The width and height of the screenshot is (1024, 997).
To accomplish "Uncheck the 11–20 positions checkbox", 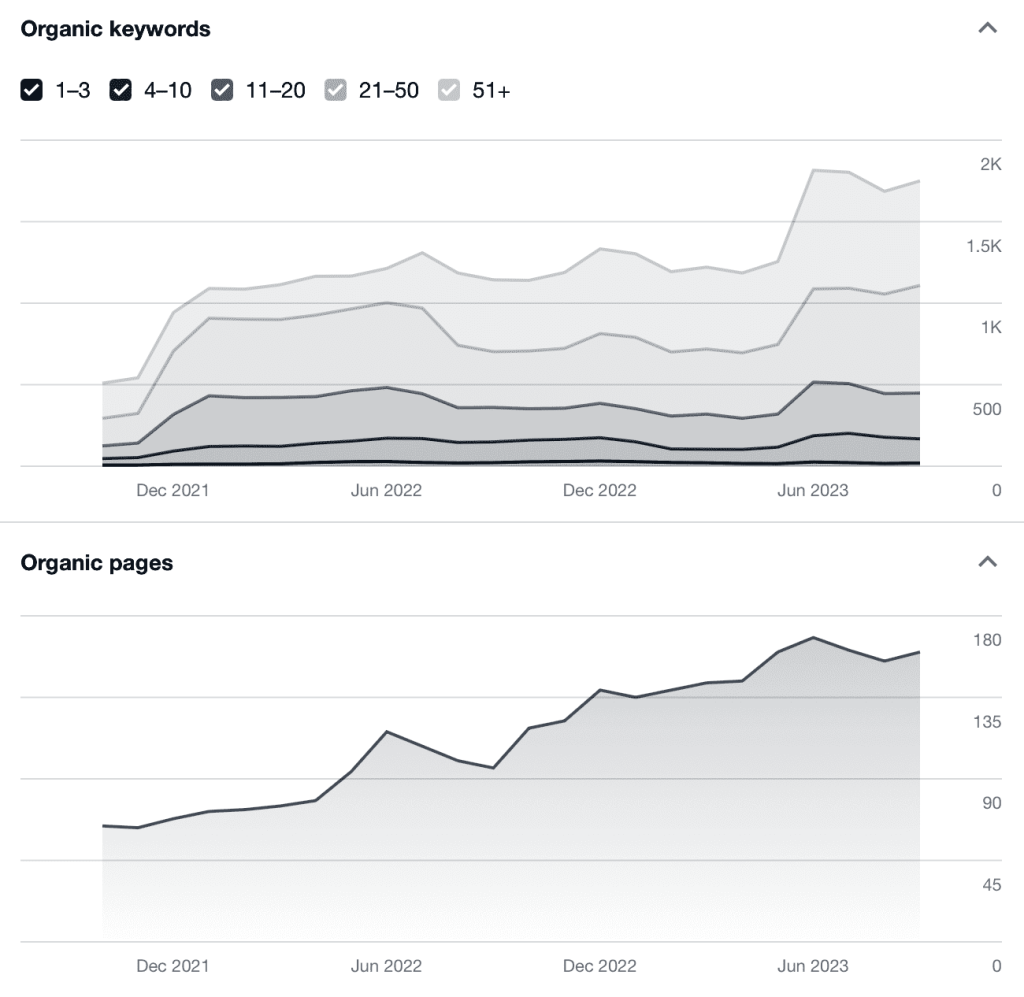I will (x=222, y=90).
